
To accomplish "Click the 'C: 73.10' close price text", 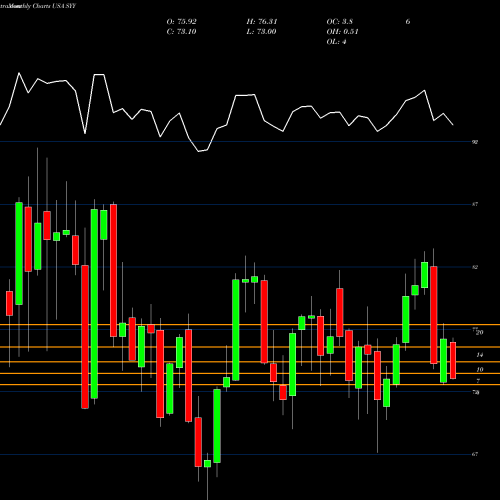I will pyautogui.click(x=181, y=32).
